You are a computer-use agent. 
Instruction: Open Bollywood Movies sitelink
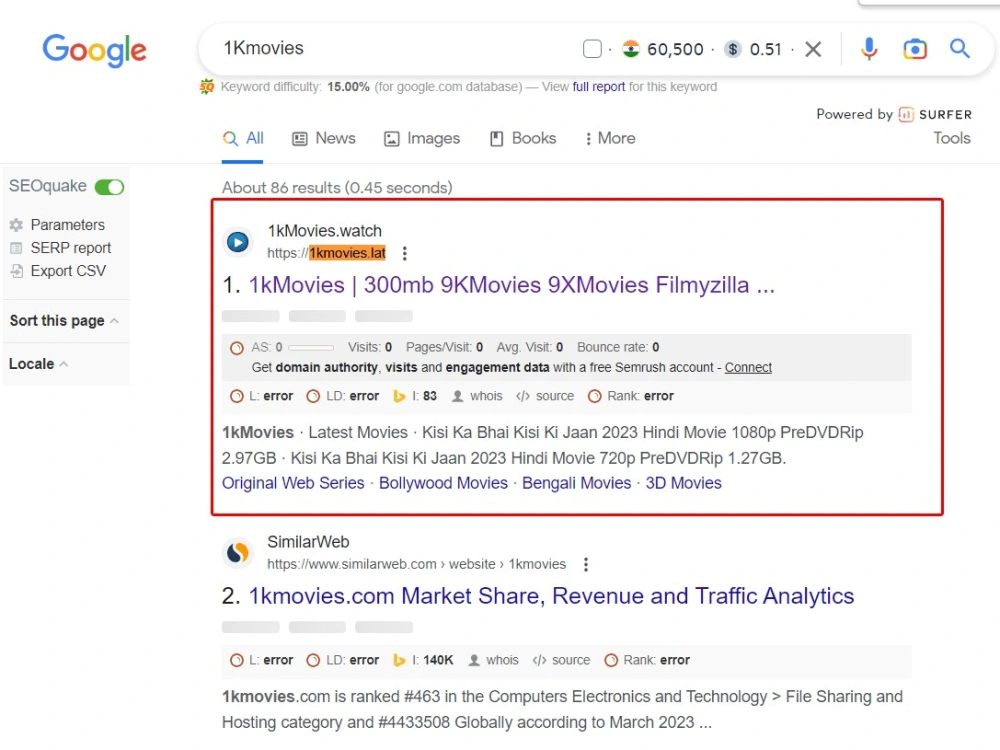point(443,483)
